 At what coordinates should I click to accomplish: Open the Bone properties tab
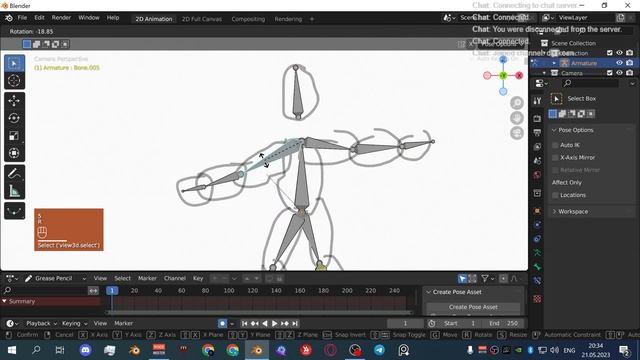[537, 267]
